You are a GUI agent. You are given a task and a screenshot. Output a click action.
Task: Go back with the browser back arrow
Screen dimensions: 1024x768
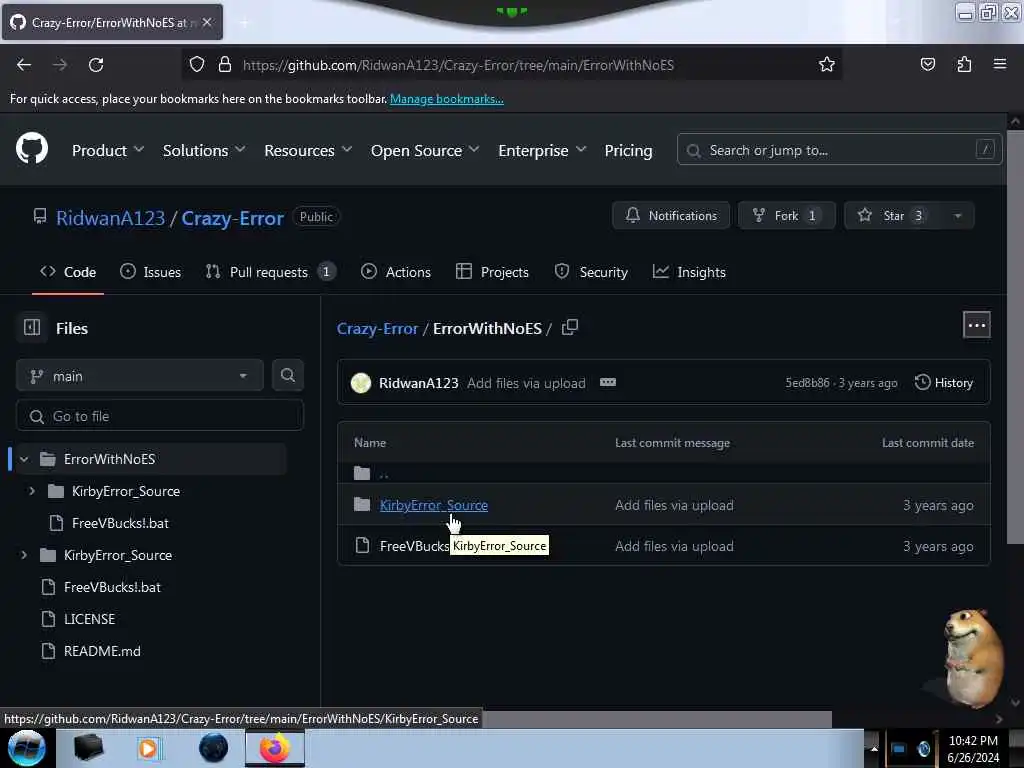tap(24, 65)
